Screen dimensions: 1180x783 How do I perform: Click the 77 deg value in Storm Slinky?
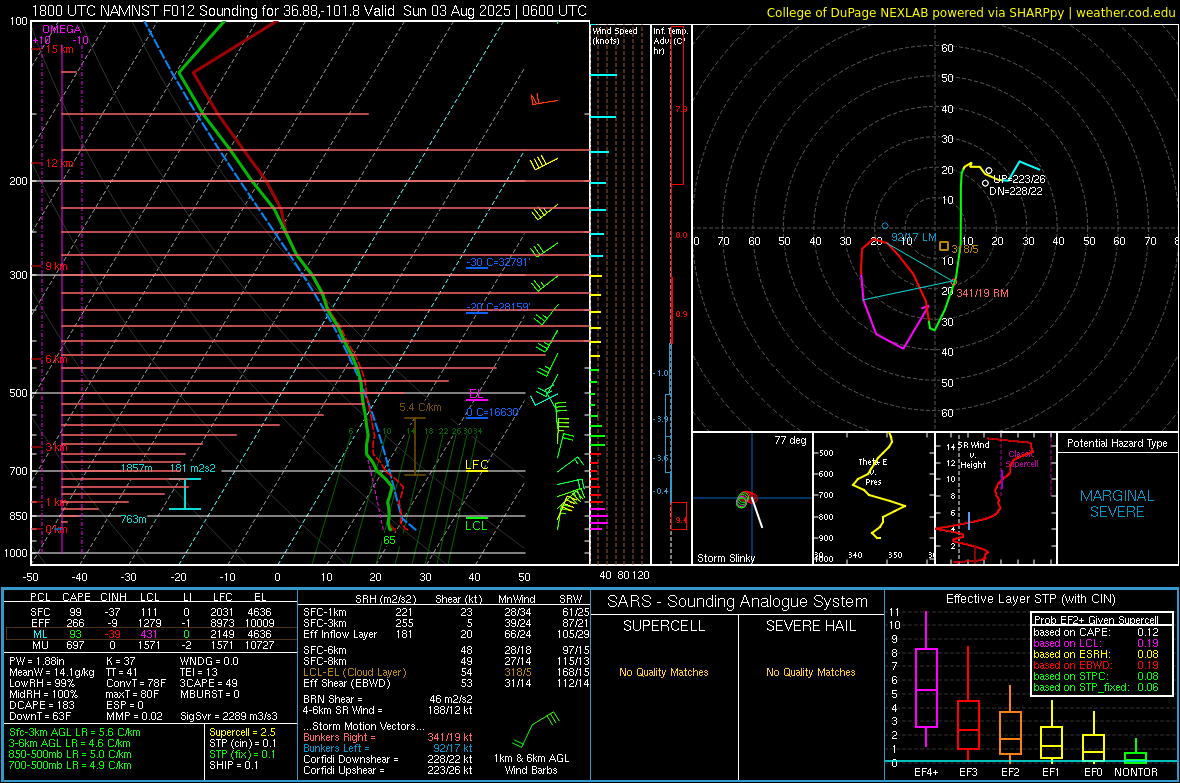[x=790, y=440]
